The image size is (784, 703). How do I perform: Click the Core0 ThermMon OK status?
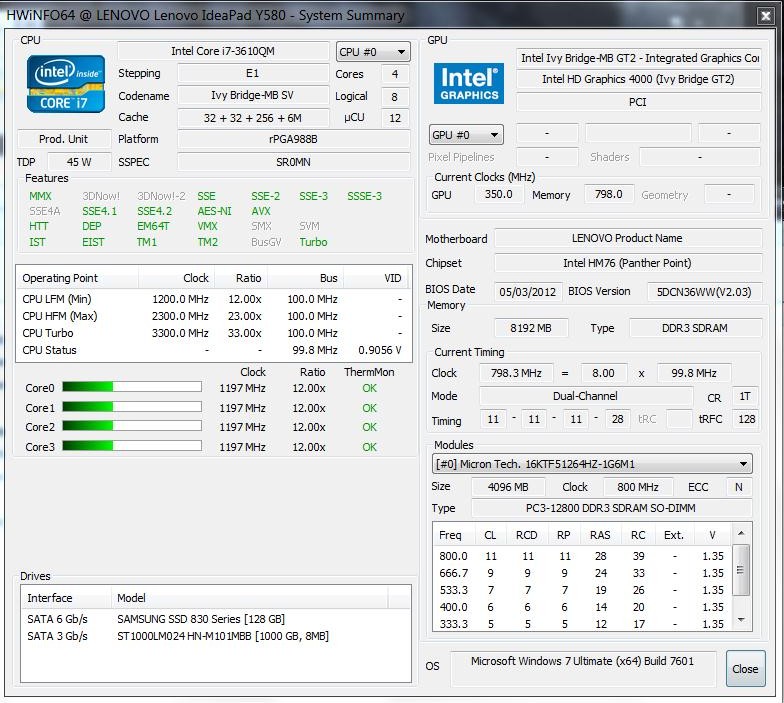[x=370, y=388]
